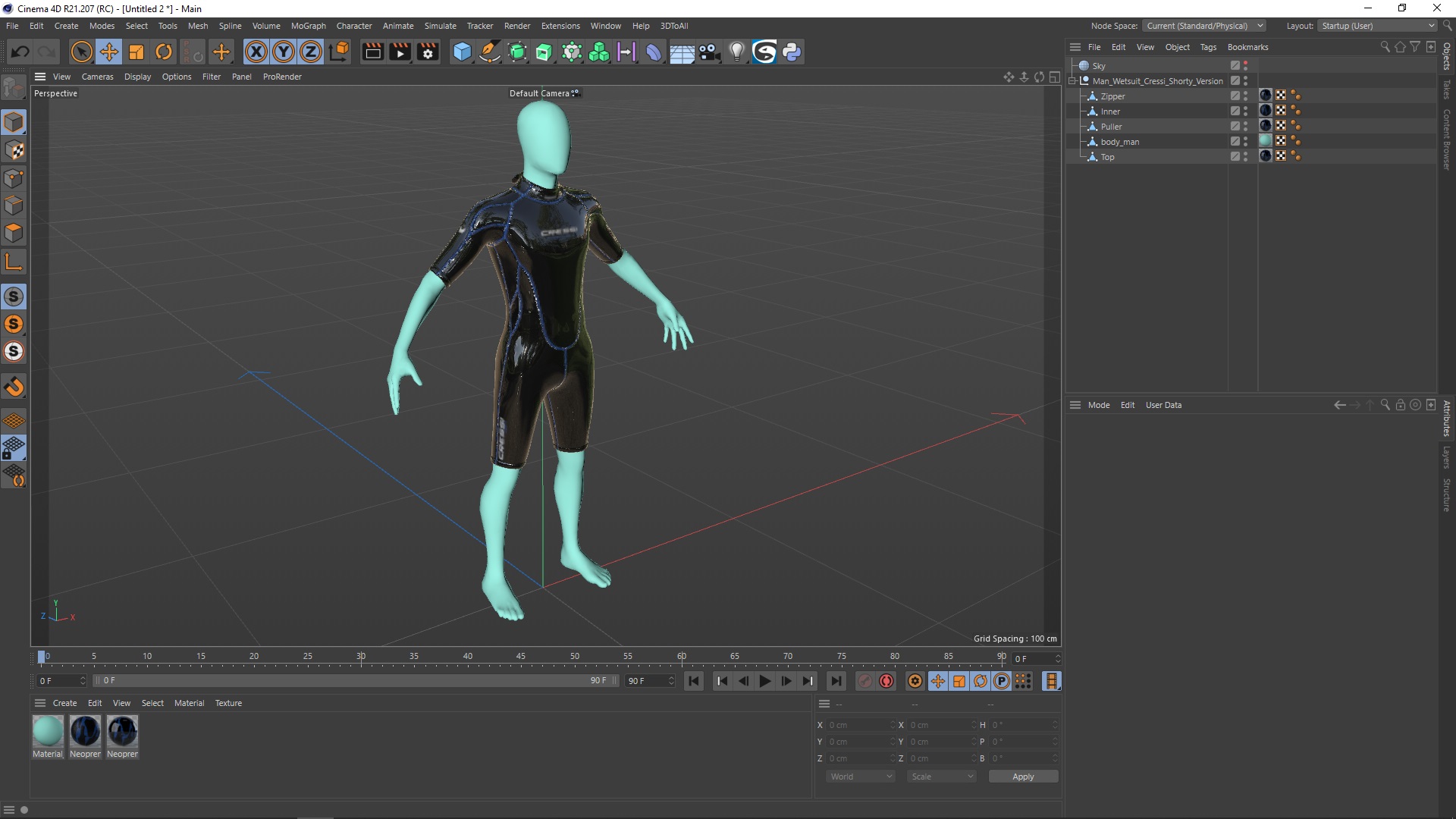Open the Layout Startup dropdown
Image resolution: width=1456 pixels, height=819 pixels.
[x=1377, y=26]
